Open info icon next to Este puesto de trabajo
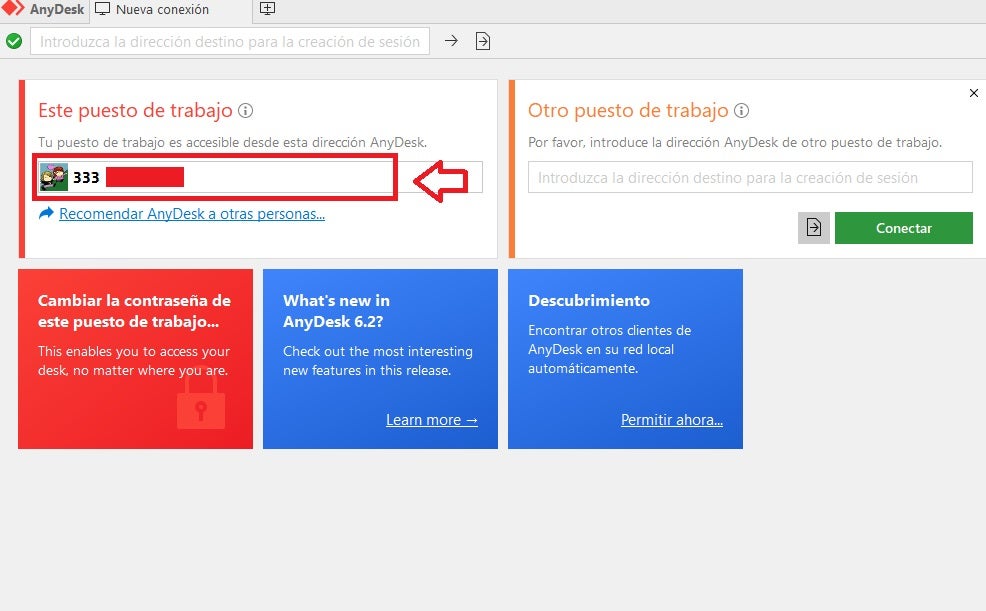The height and width of the screenshot is (611, 986). click(245, 111)
